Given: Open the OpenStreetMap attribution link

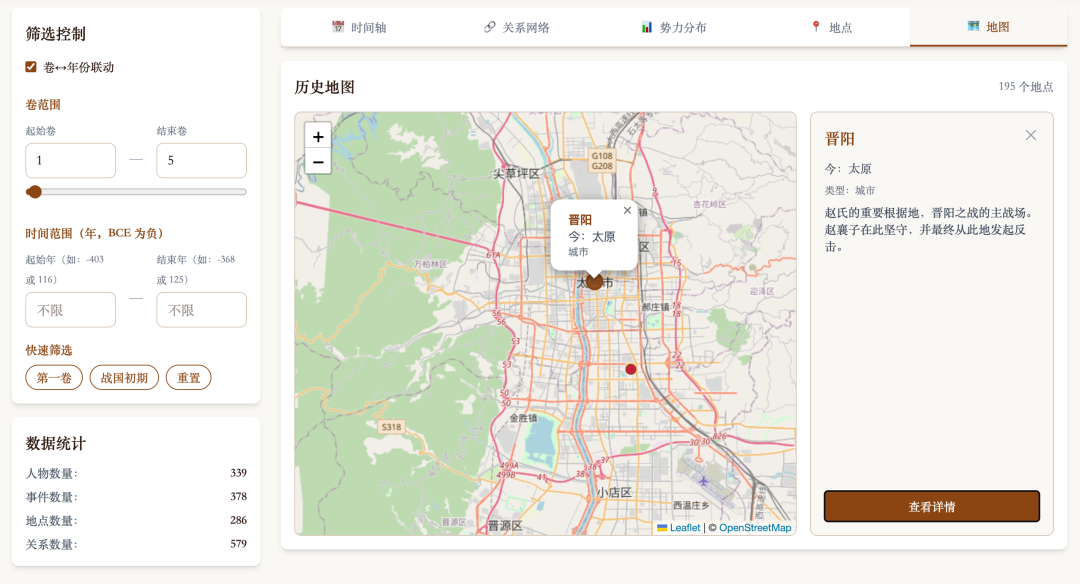Looking at the screenshot, I should (755, 528).
